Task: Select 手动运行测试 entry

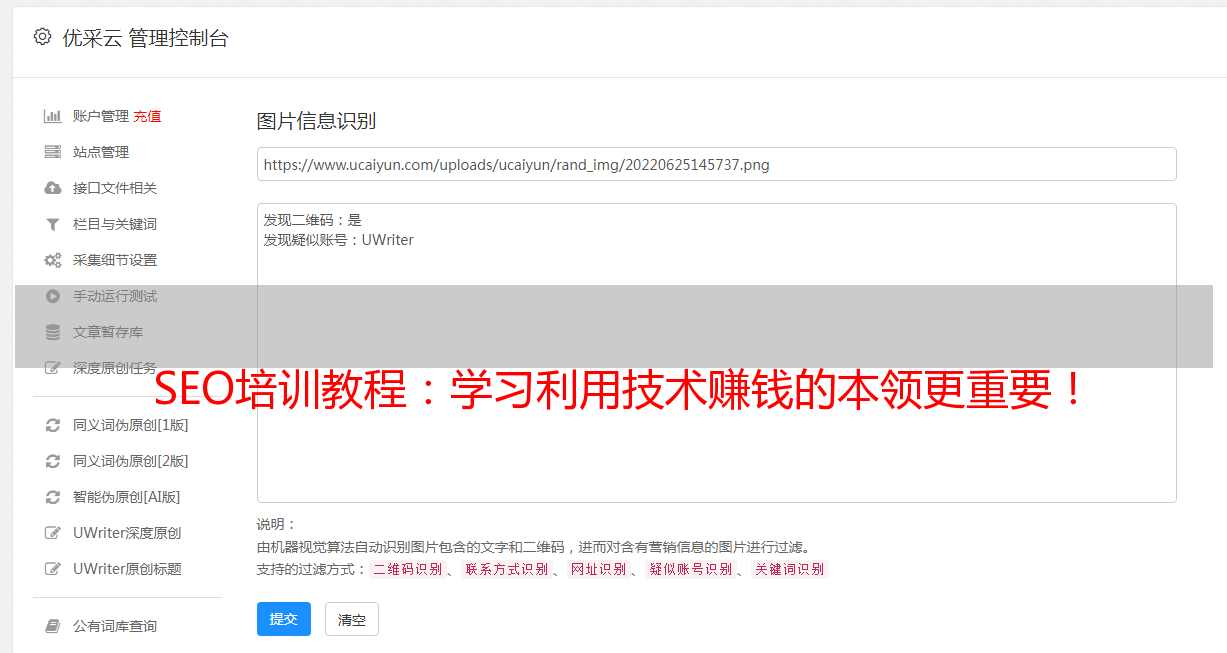Action: pyautogui.click(x=115, y=296)
